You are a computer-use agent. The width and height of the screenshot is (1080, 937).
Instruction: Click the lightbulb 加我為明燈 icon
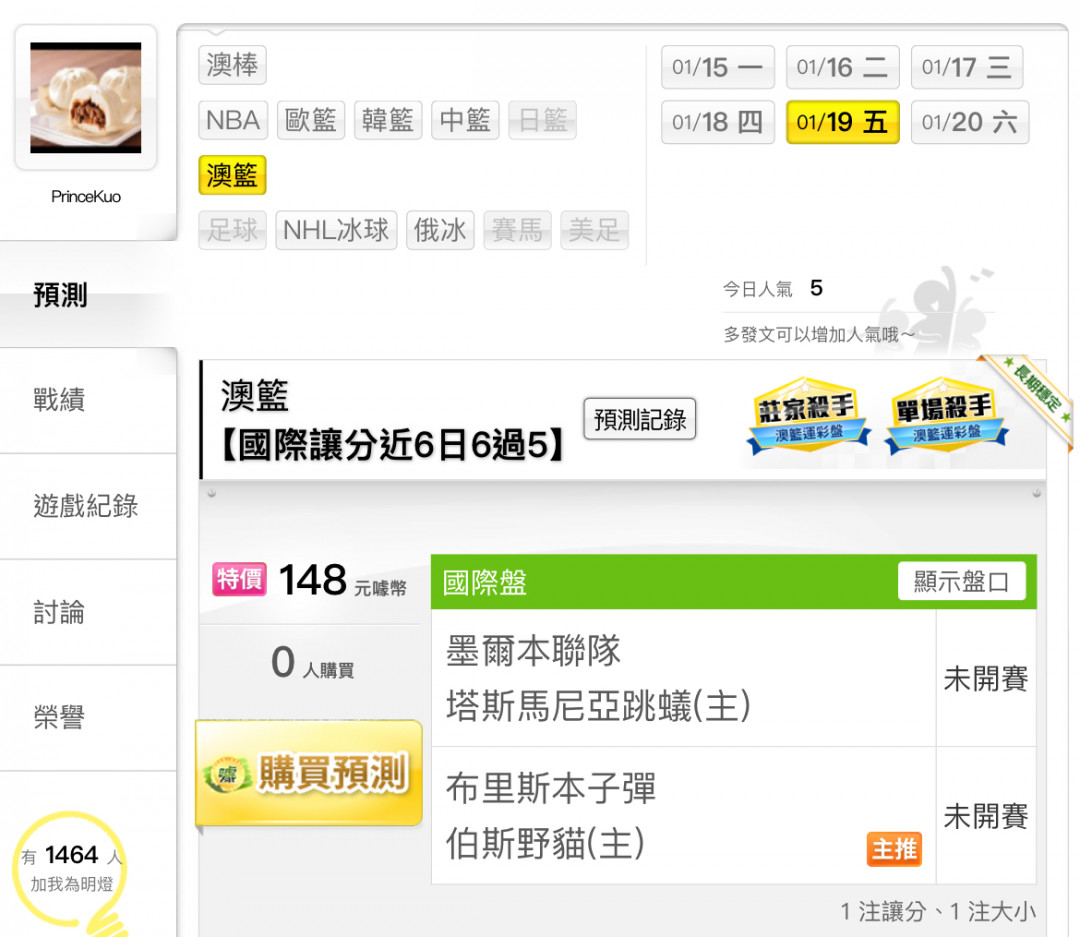point(71,872)
